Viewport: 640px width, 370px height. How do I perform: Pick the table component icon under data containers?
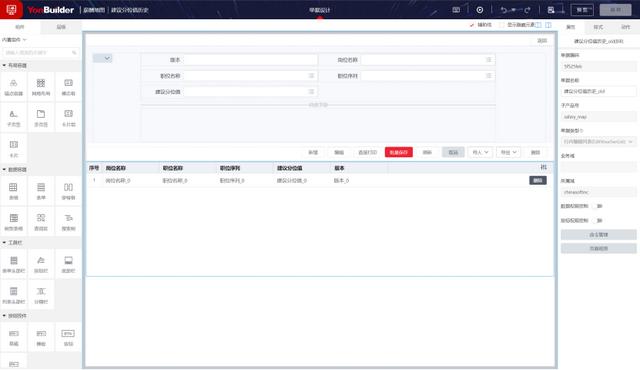tap(13, 191)
